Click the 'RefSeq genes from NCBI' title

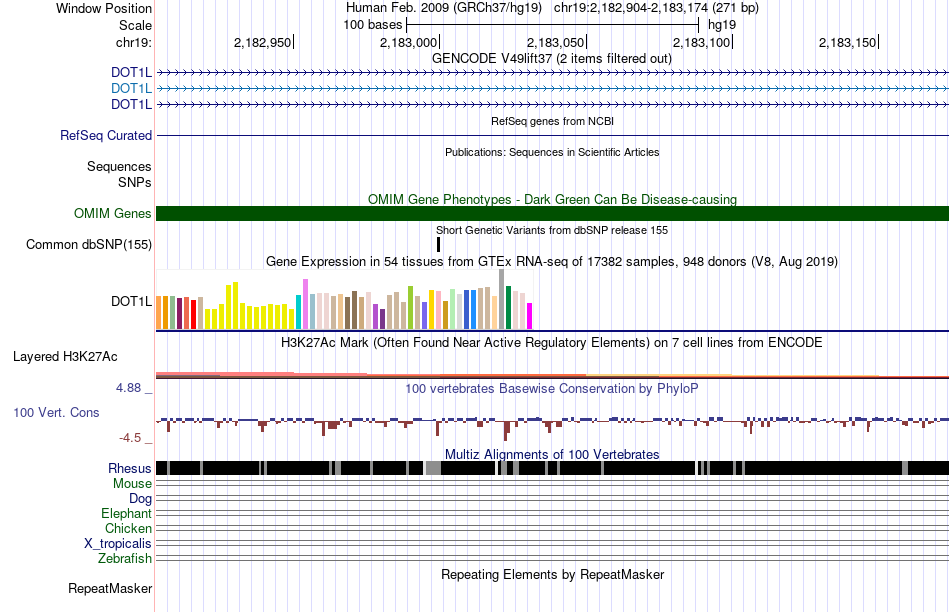(x=552, y=121)
